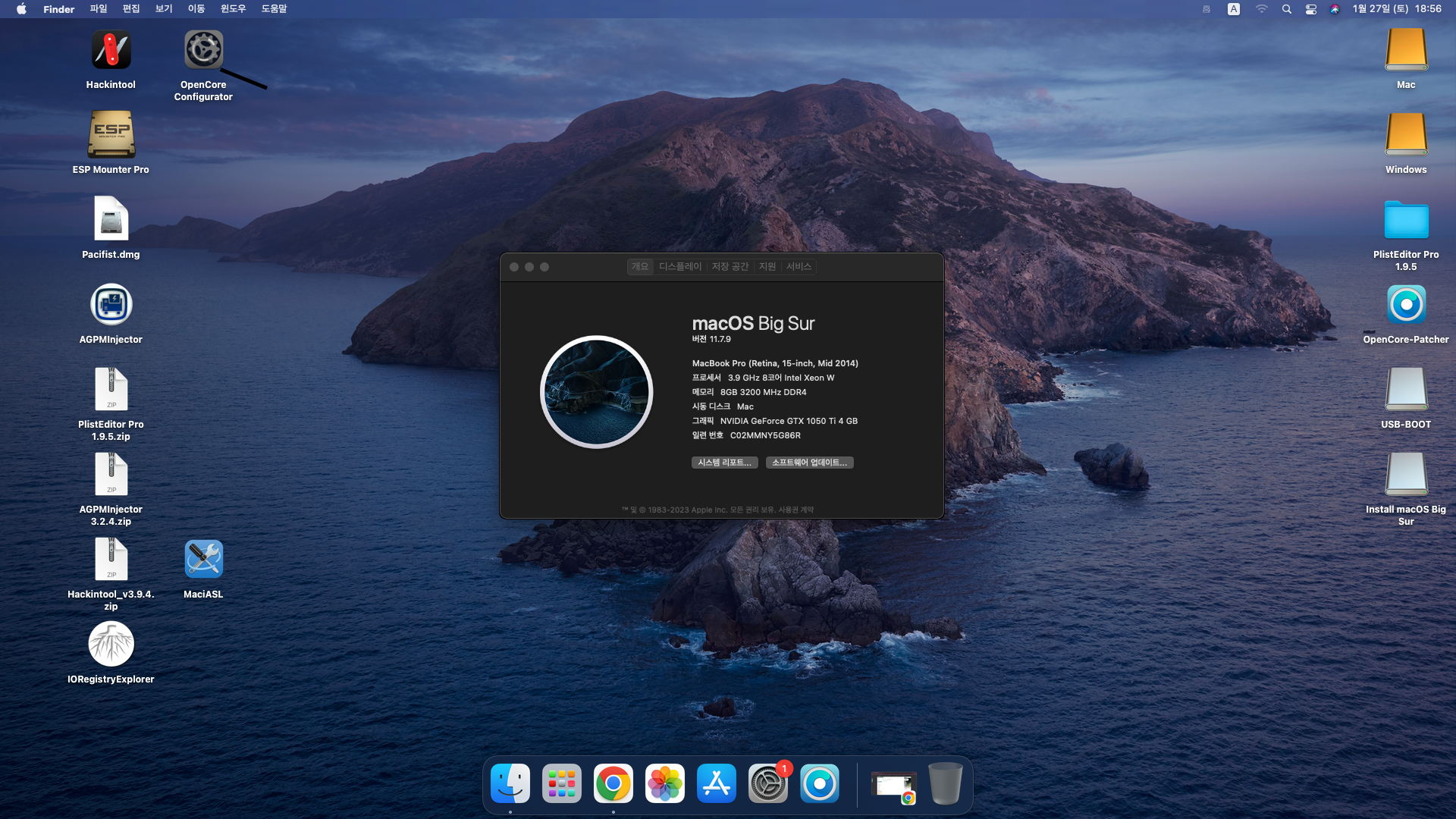Viewport: 1456px width, 819px height.
Task: Open the input source A menu
Action: (x=1234, y=9)
